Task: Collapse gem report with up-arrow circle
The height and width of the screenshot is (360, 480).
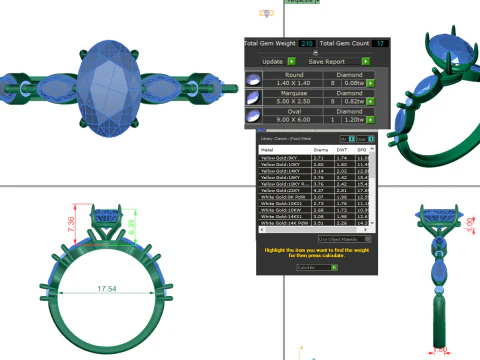Action: pos(315,53)
